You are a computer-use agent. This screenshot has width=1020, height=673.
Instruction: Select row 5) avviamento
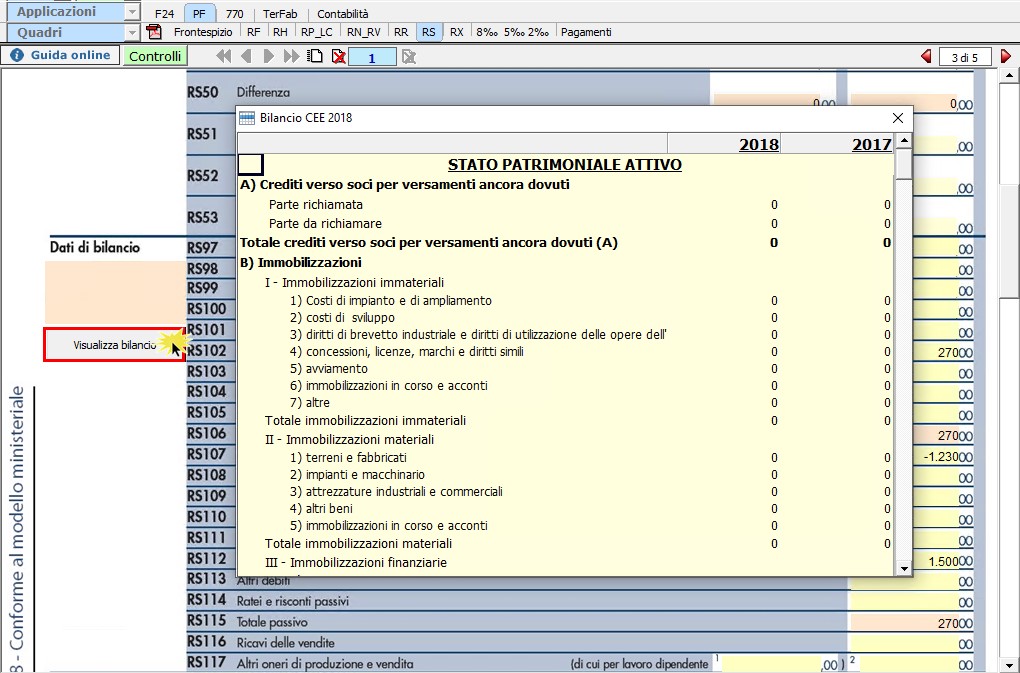(x=566, y=368)
